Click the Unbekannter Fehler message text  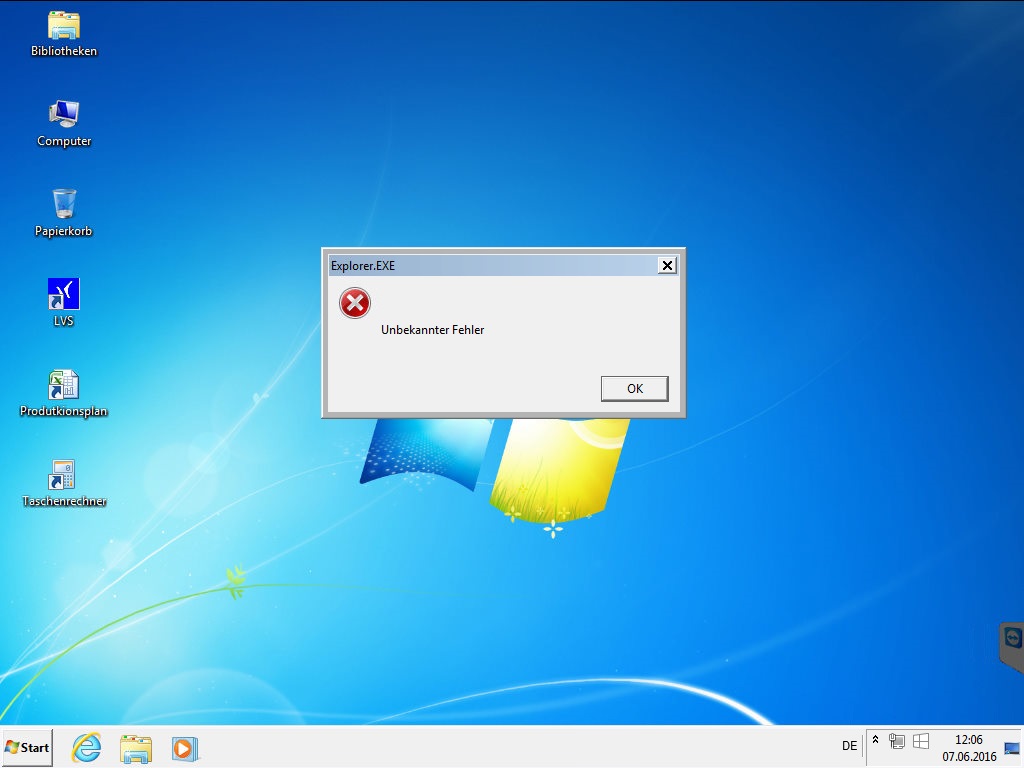[x=432, y=330]
